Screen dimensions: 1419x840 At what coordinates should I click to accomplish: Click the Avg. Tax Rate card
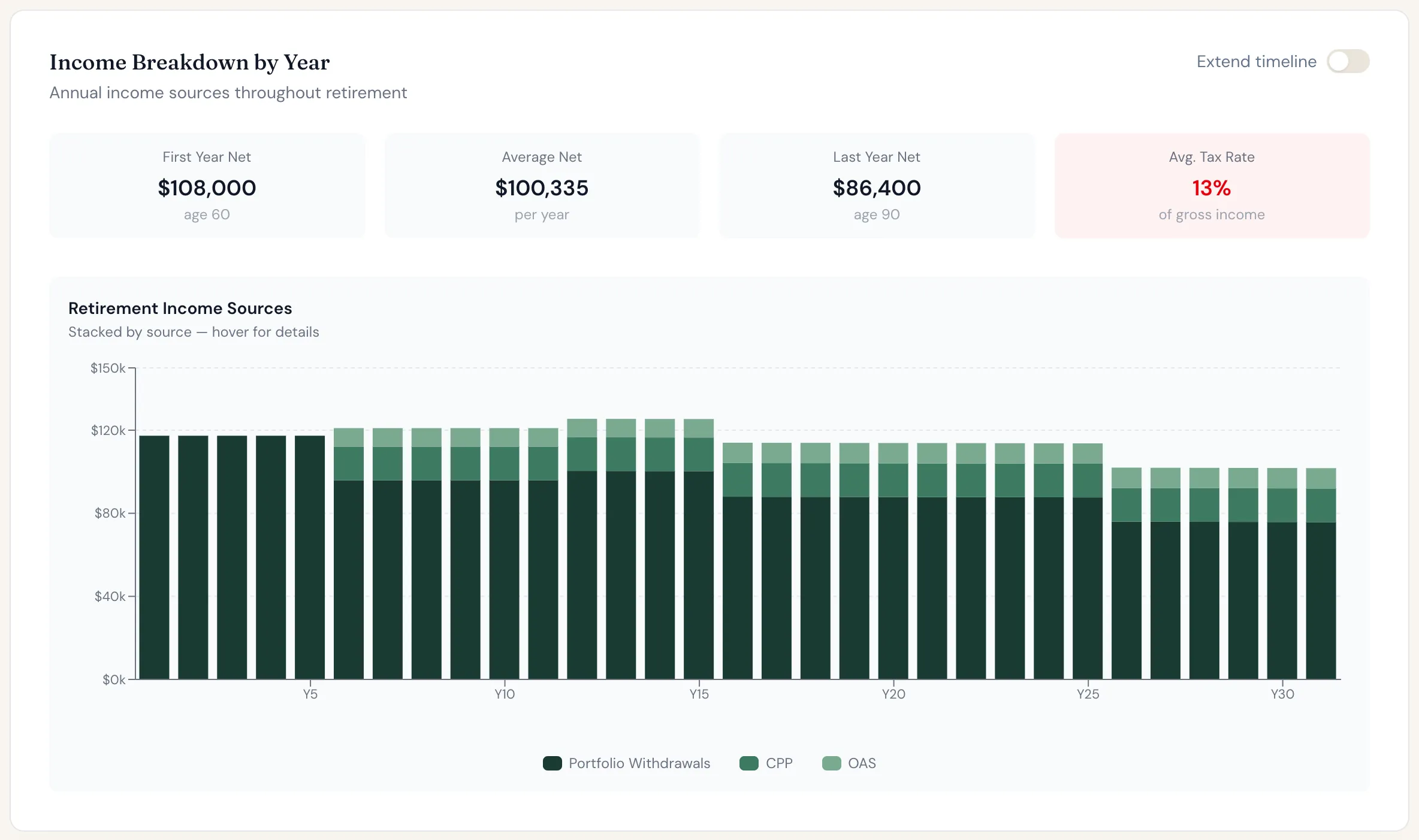coord(1212,186)
